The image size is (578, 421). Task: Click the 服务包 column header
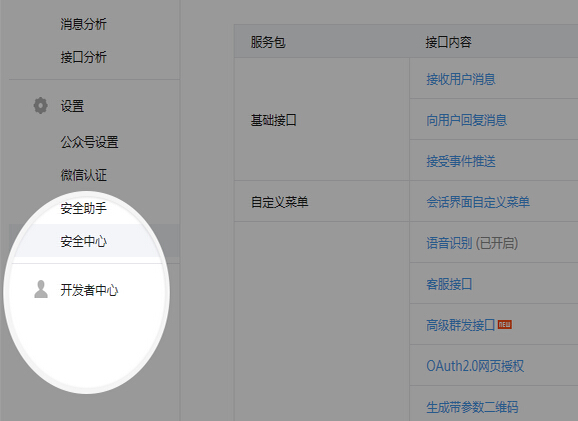click(268, 42)
